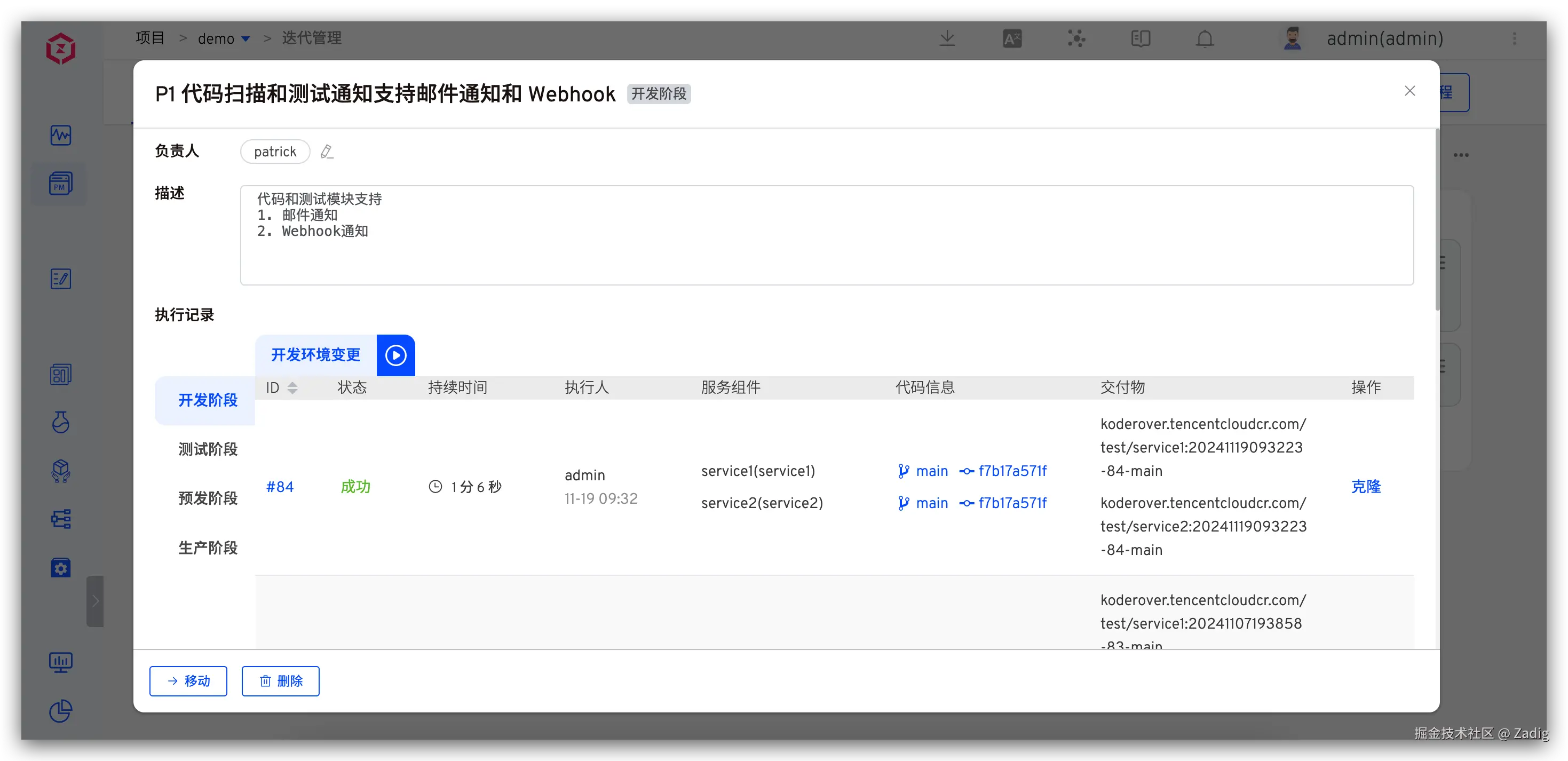This screenshot has height=761, width=1568.
Task: Expand the collapsed left sidebar handle
Action: click(95, 601)
